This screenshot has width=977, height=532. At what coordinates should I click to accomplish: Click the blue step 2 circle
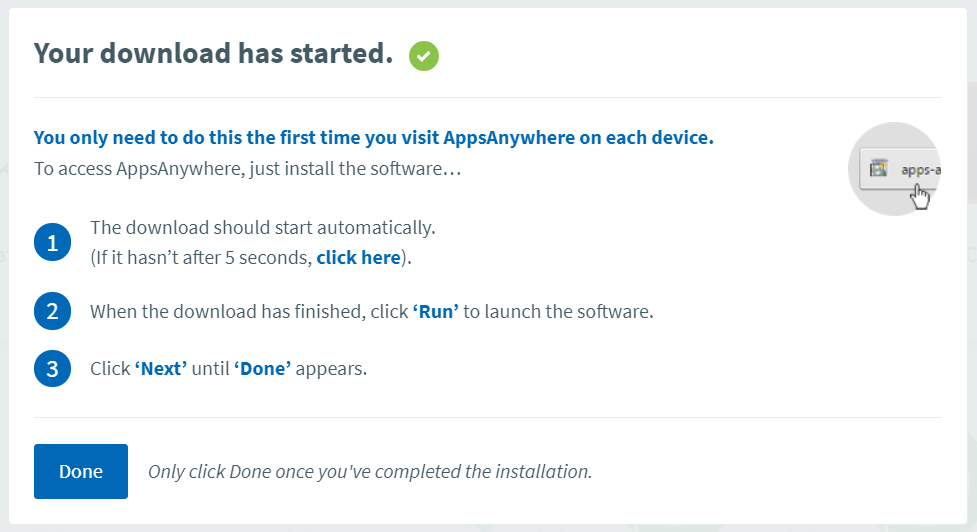coord(52,311)
